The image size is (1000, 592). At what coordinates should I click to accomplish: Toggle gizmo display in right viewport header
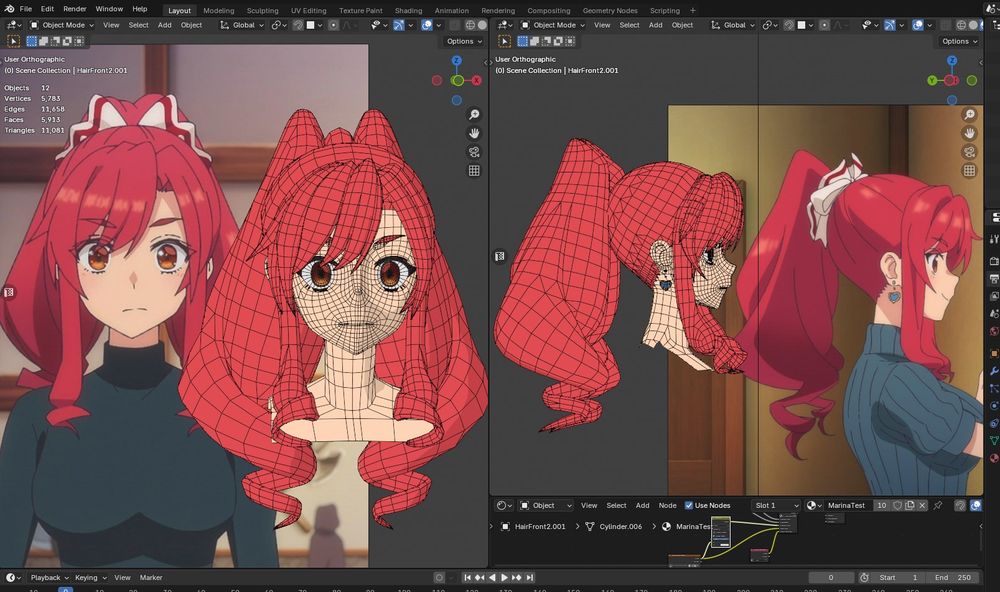point(889,25)
